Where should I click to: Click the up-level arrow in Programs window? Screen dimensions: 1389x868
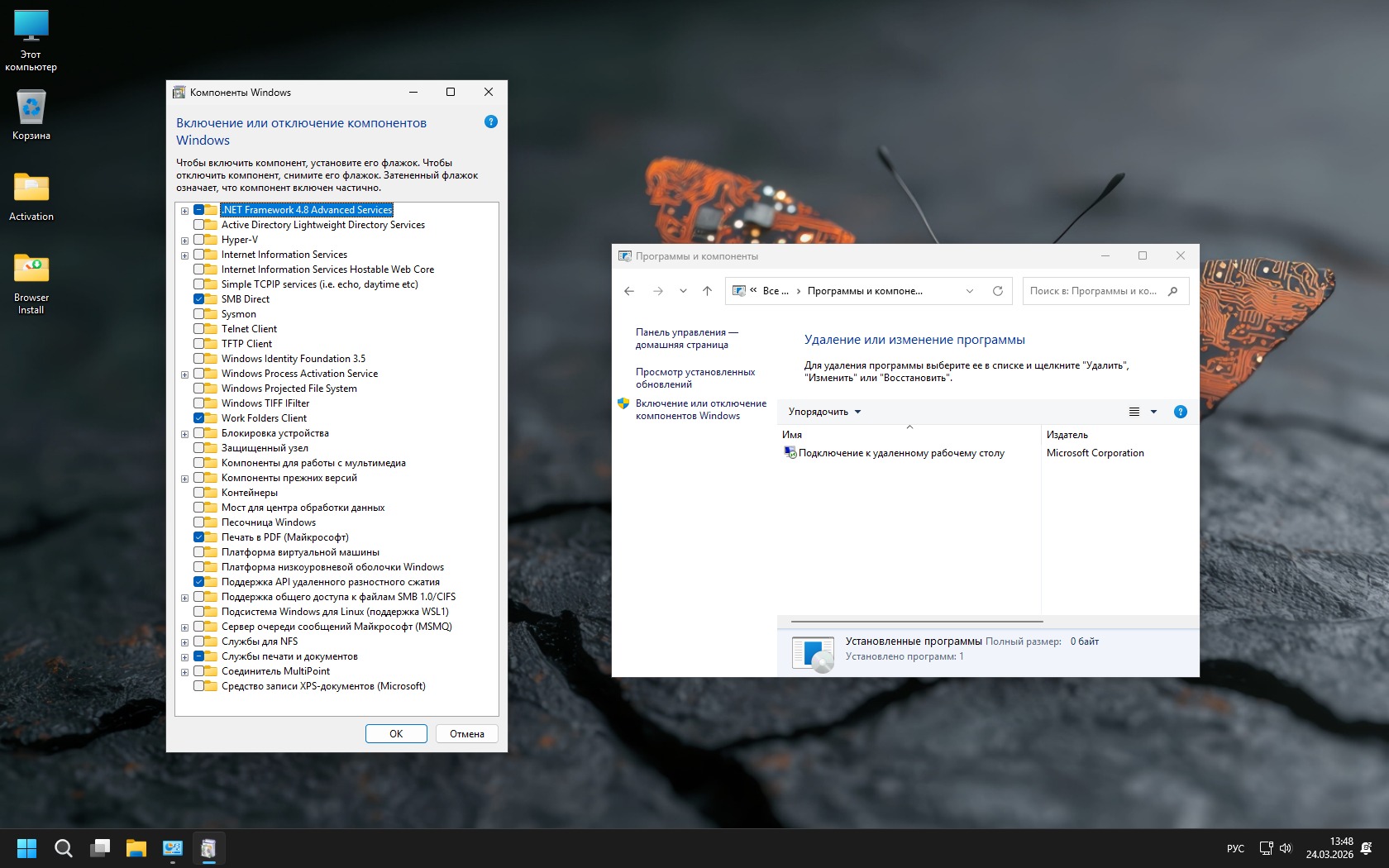click(707, 291)
